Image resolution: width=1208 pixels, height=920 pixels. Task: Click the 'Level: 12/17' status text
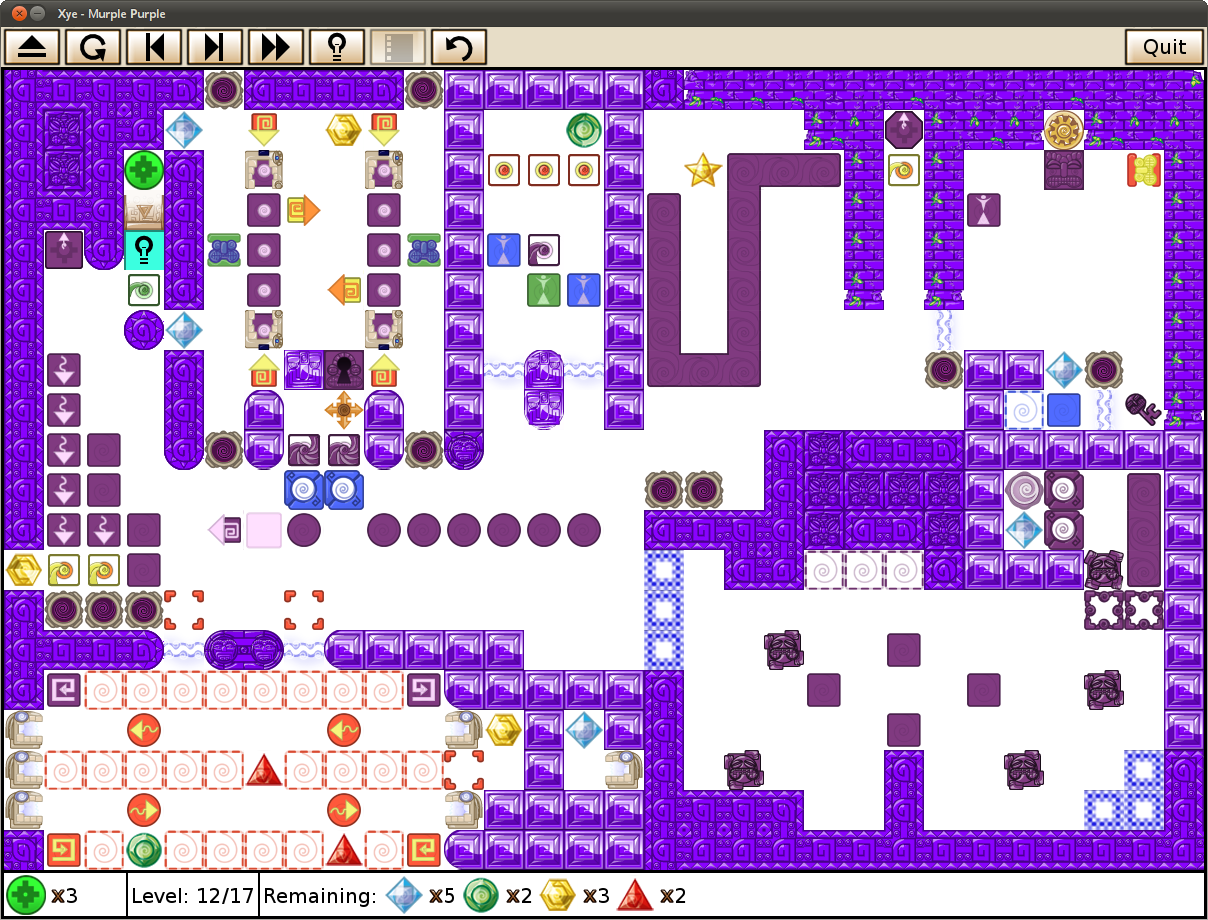[193, 896]
